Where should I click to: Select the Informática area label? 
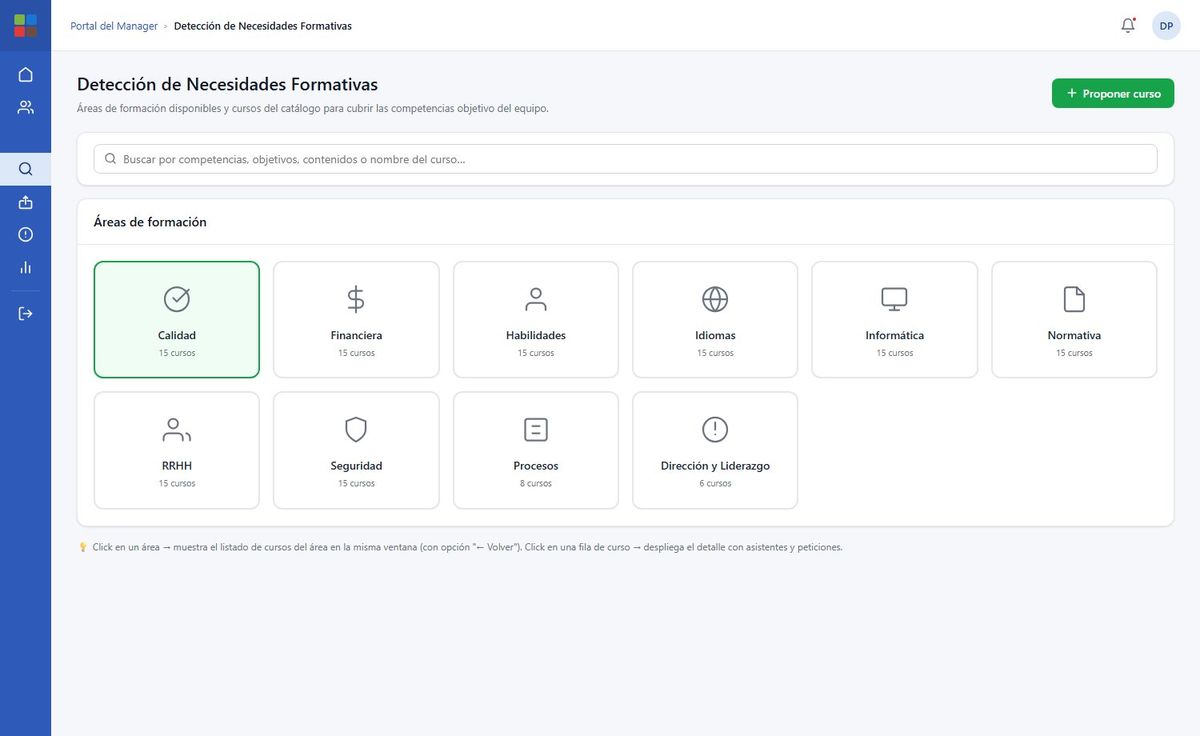894,336
